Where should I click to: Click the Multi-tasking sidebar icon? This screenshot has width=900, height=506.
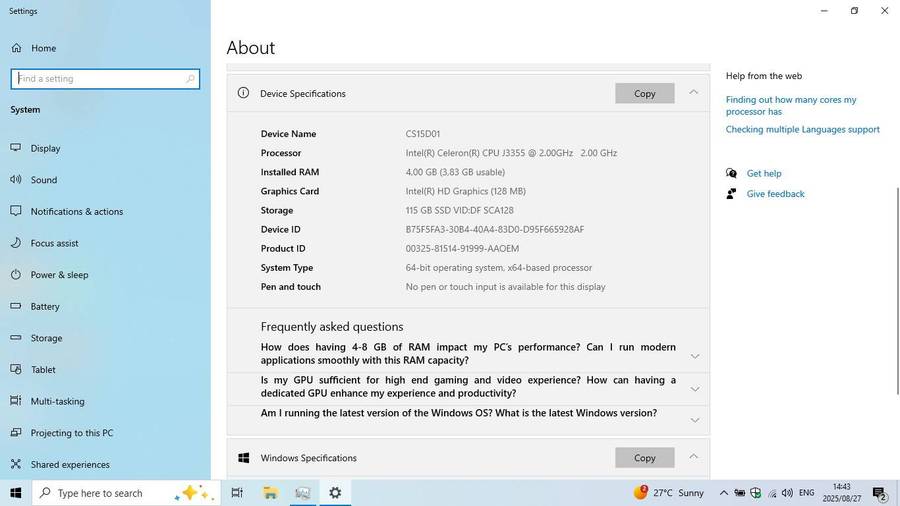[x=15, y=400]
